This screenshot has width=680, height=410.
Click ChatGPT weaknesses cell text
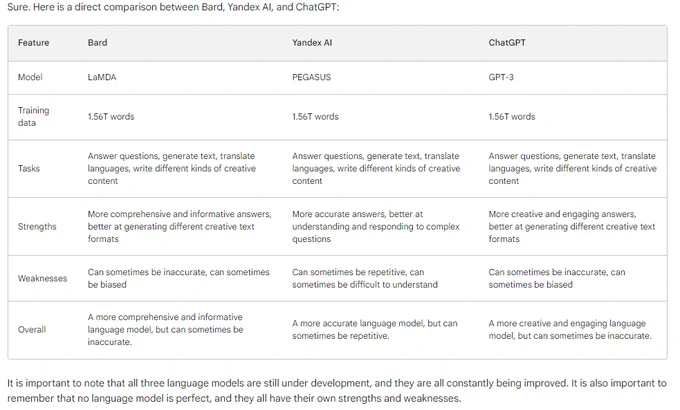pos(557,279)
